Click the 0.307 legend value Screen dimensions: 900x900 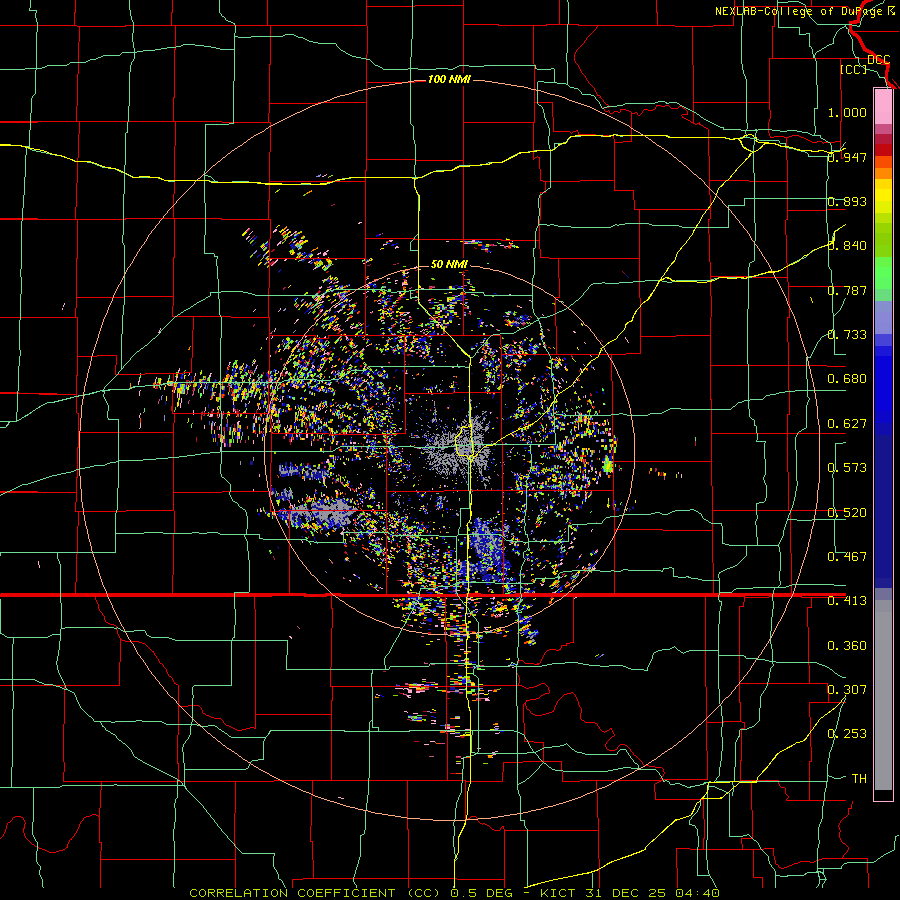pyautogui.click(x=847, y=690)
